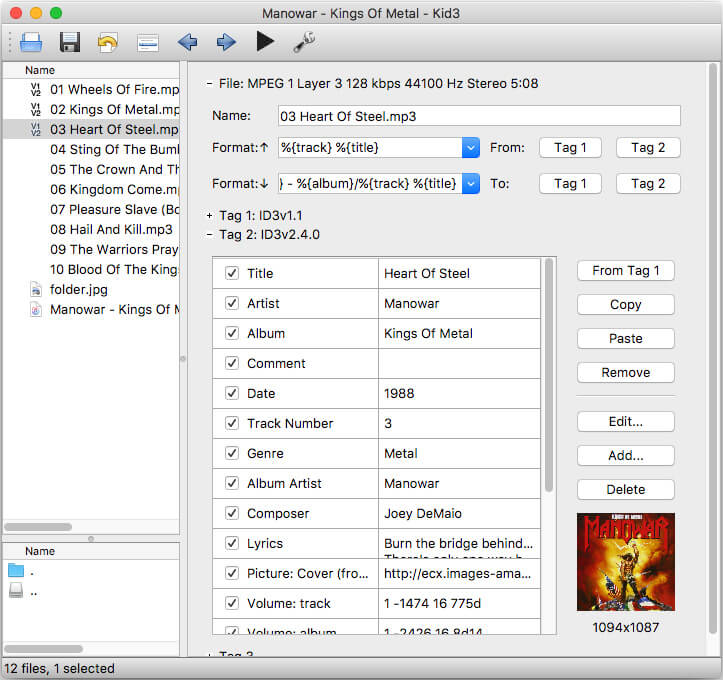Screen dimensions: 723x680
Task: Go to next file with the right arrow
Action: [x=226, y=42]
